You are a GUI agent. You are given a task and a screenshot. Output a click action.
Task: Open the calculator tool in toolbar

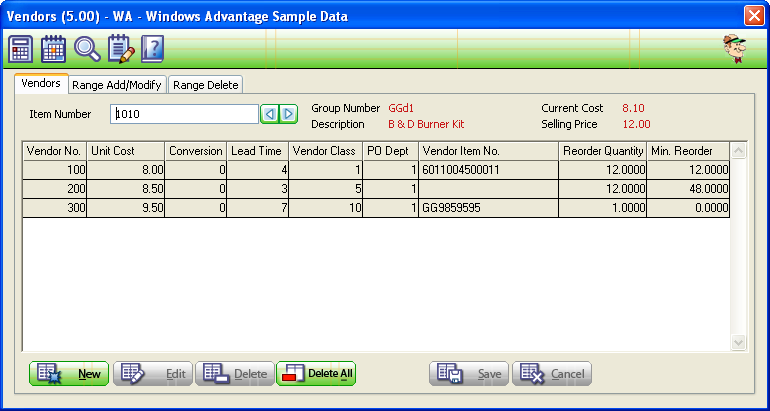pyautogui.click(x=21, y=49)
